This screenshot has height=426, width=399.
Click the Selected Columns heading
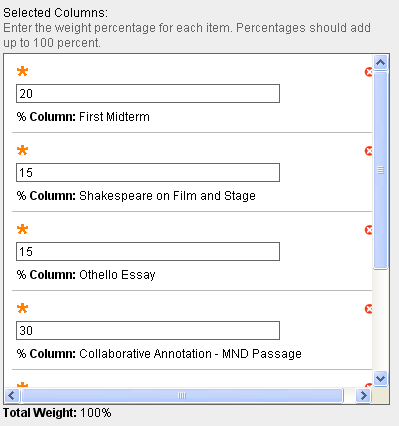tap(56, 13)
